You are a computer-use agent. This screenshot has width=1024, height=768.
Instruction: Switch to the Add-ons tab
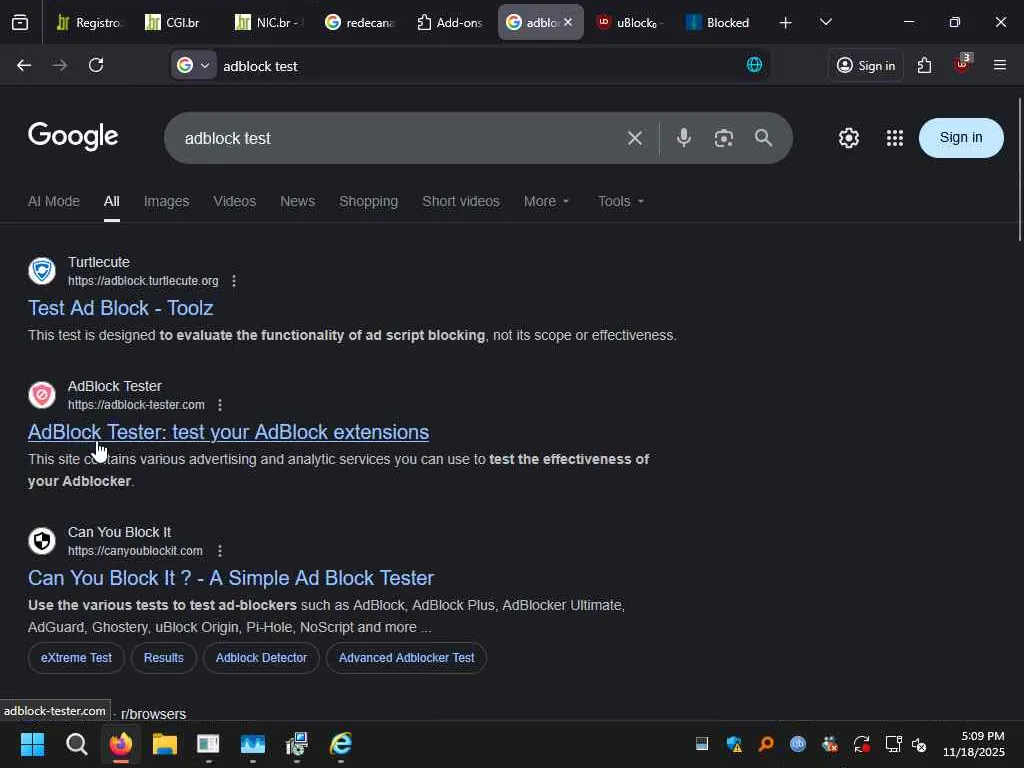click(x=450, y=22)
